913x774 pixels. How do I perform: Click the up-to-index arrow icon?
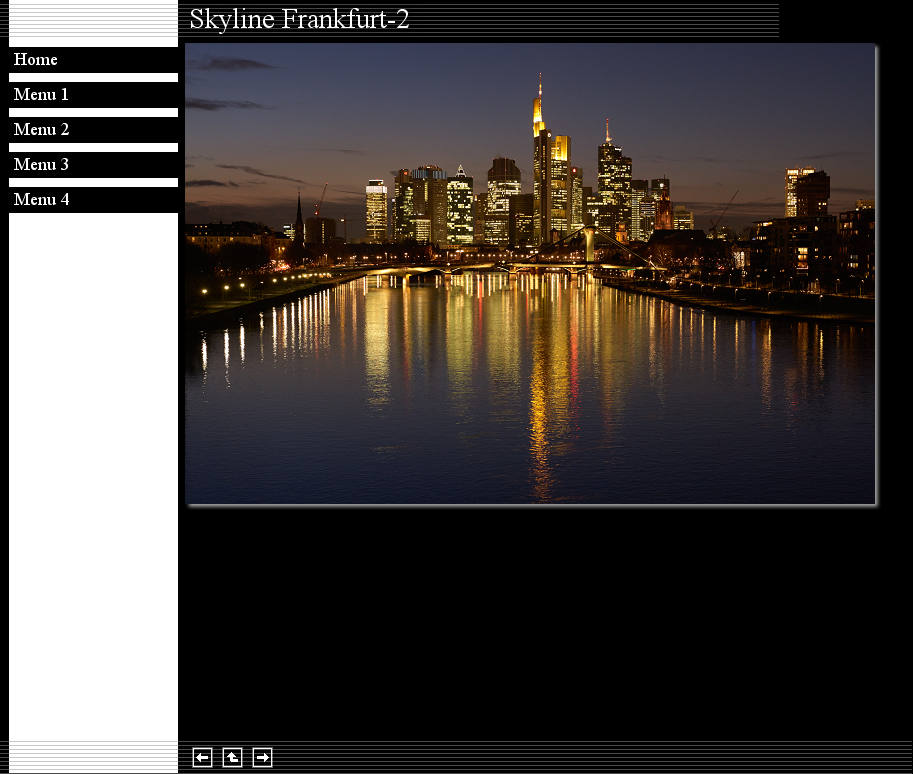click(x=232, y=758)
